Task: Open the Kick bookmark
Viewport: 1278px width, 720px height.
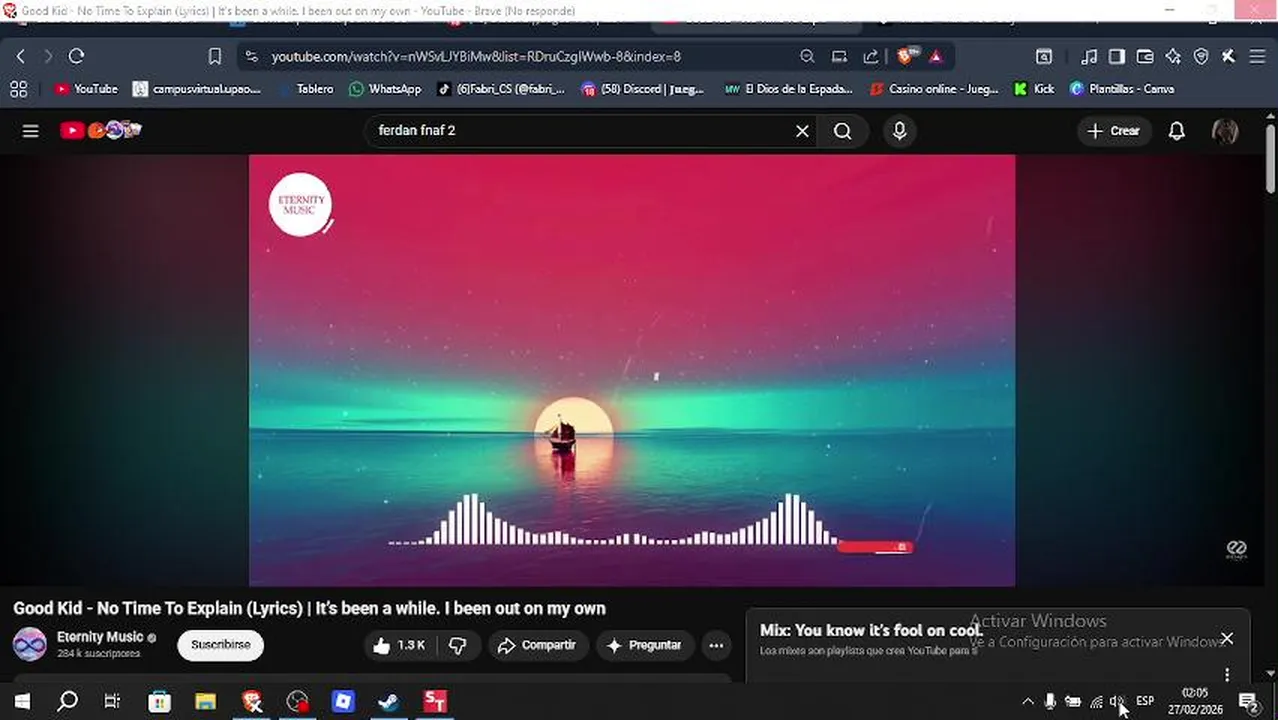Action: pos(1034,89)
